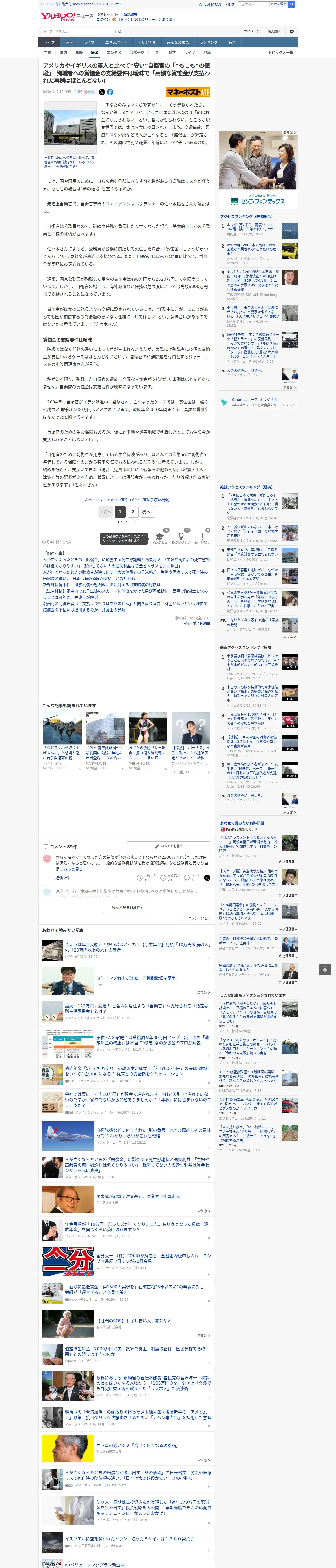This screenshot has width=336, height=1568.
Task: Click the わかりやすい light bulb reaction
Action: [x=181, y=538]
